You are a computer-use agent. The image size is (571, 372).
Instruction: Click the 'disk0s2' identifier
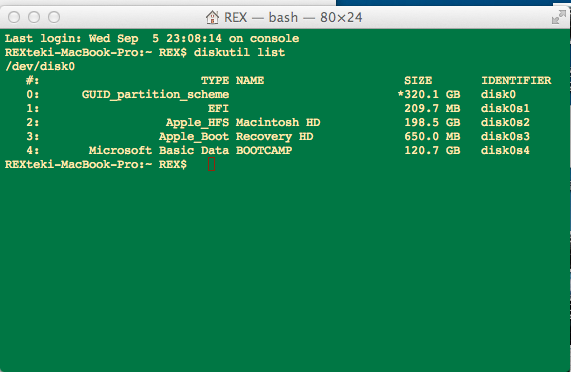click(505, 122)
